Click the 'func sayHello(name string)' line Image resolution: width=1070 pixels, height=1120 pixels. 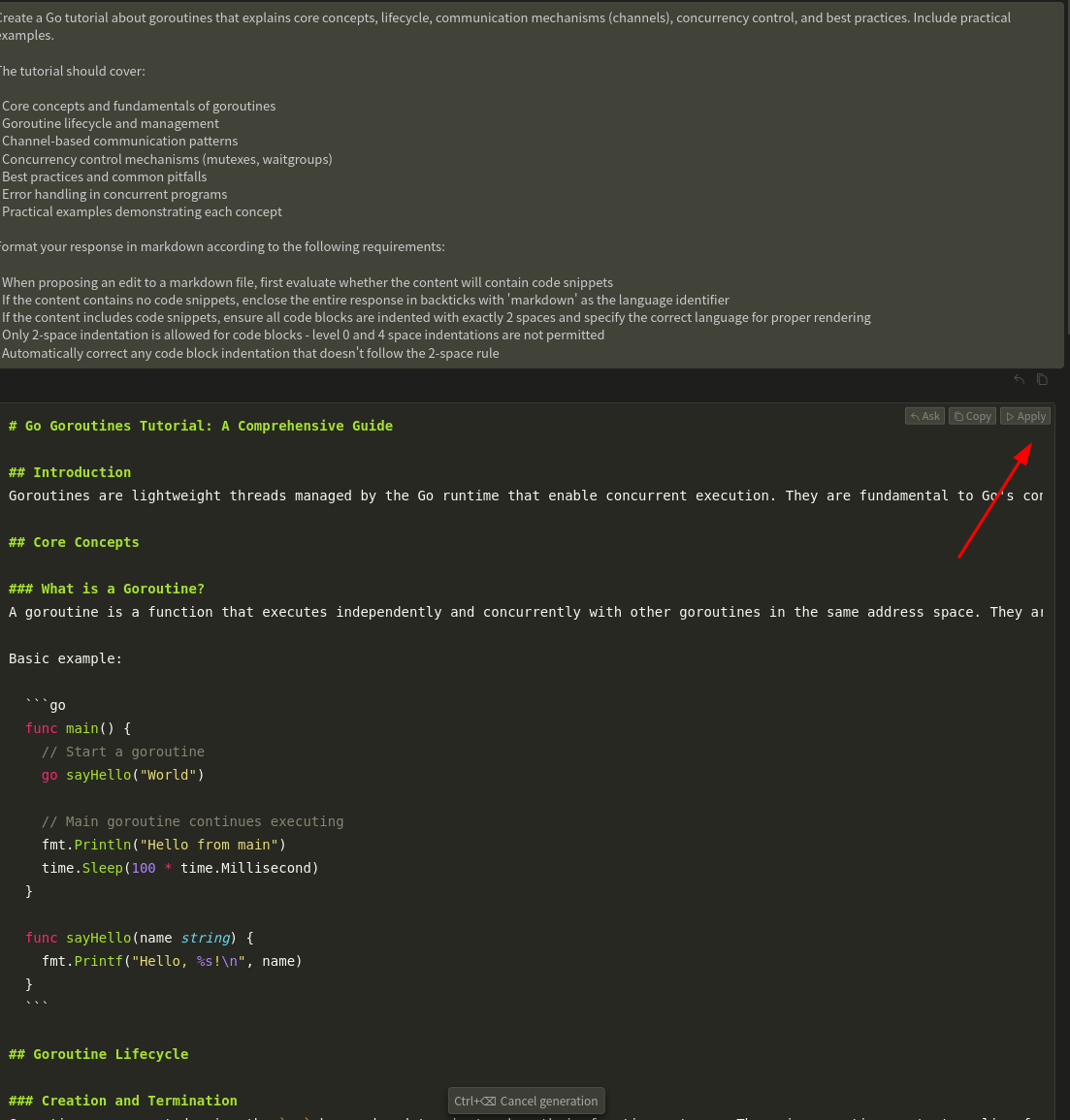click(139, 938)
